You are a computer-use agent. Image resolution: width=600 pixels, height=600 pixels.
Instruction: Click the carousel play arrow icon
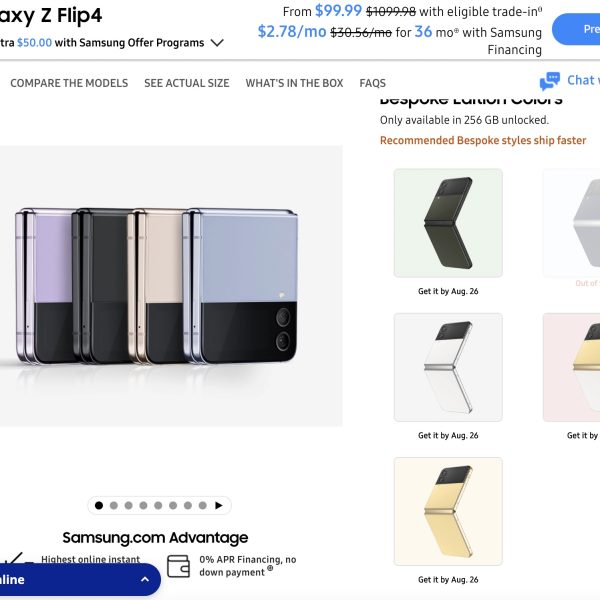click(x=219, y=505)
